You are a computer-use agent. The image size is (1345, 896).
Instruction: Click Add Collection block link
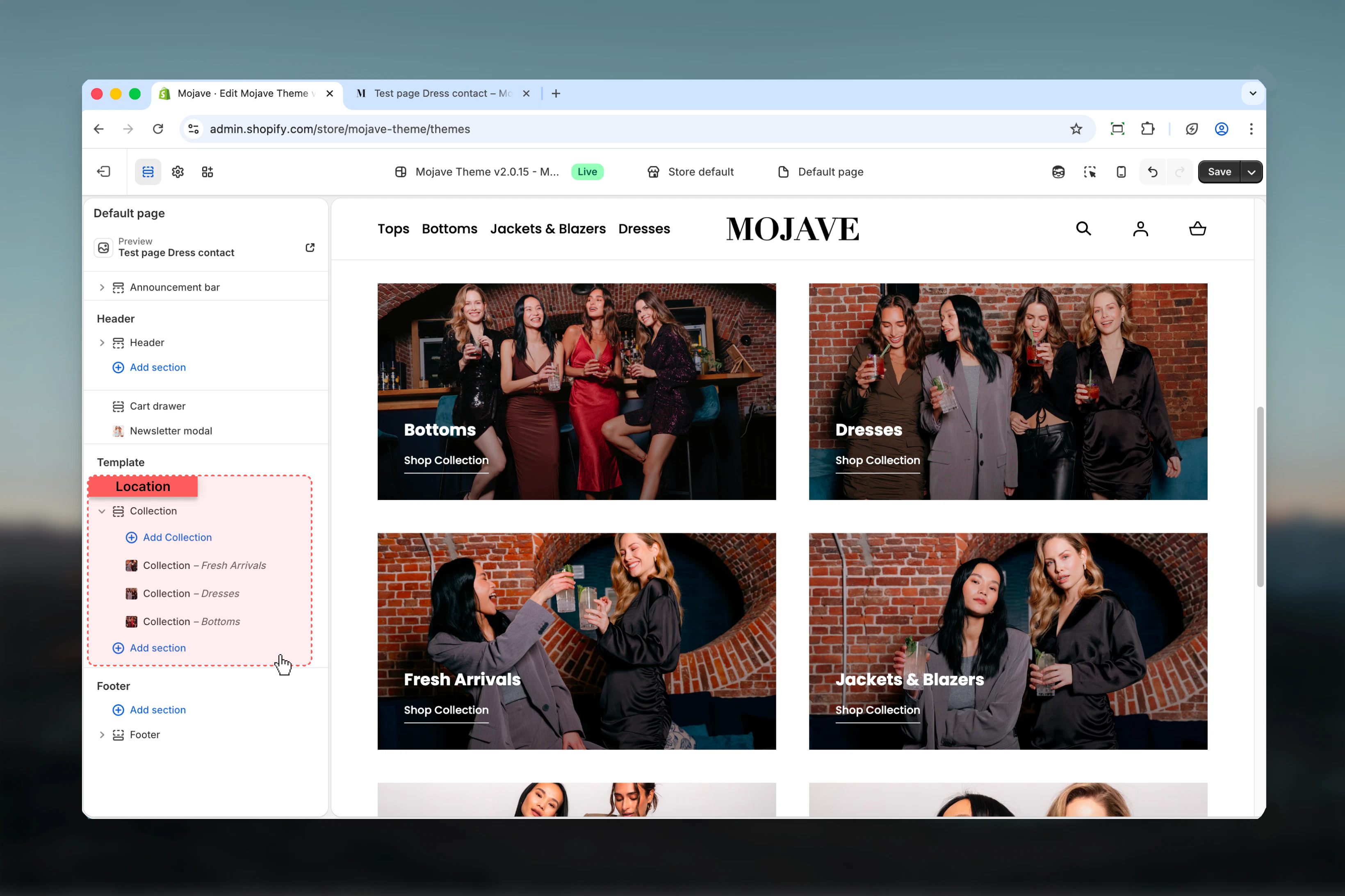pyautogui.click(x=169, y=537)
